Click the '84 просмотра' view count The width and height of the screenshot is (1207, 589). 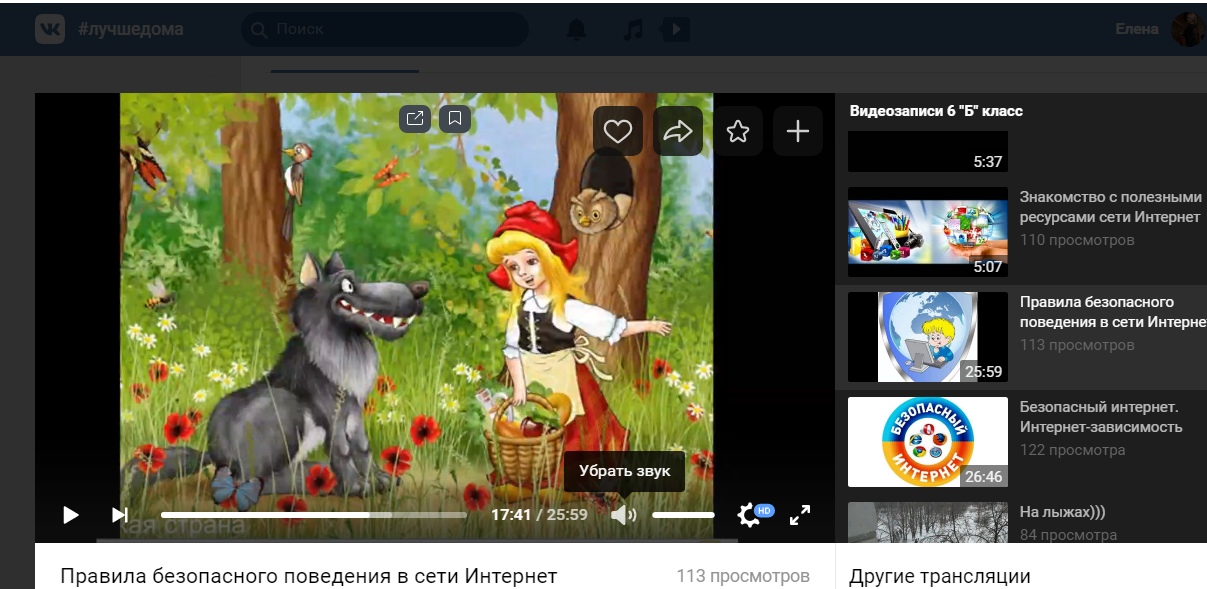pyautogui.click(x=1068, y=535)
